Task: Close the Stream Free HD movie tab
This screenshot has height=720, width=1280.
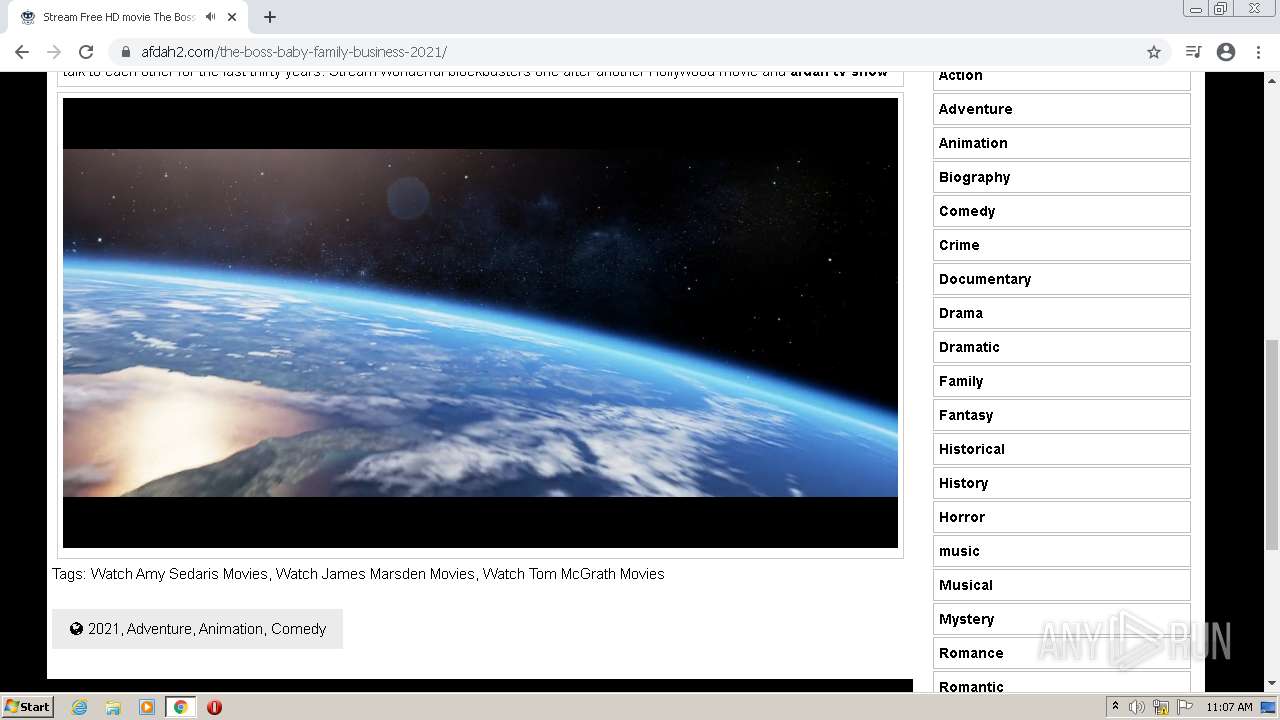Action: coord(232,17)
